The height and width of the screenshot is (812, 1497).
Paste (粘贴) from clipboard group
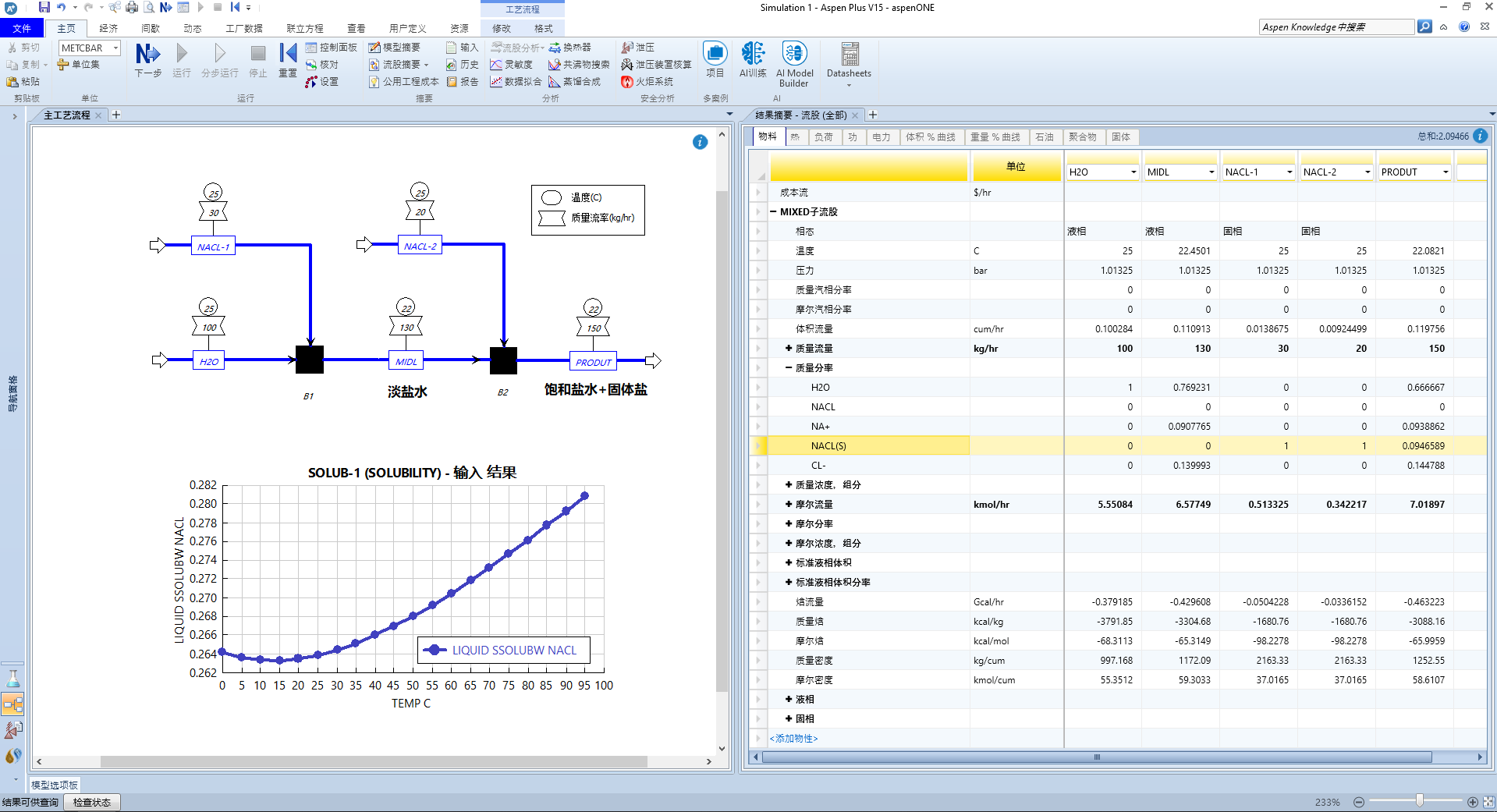(23, 82)
